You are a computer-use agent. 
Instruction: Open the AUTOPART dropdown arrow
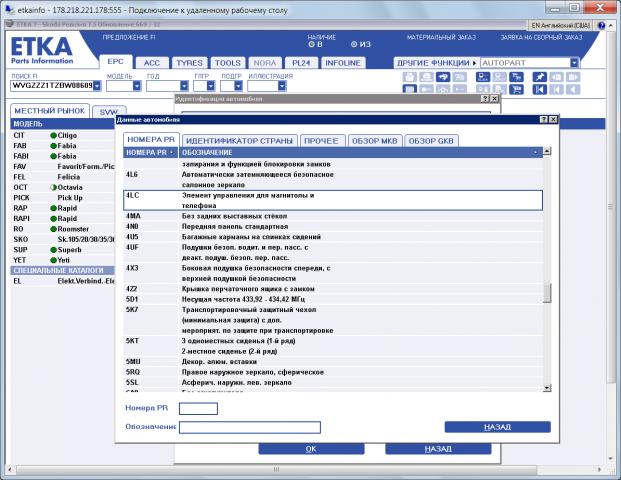[x=574, y=63]
